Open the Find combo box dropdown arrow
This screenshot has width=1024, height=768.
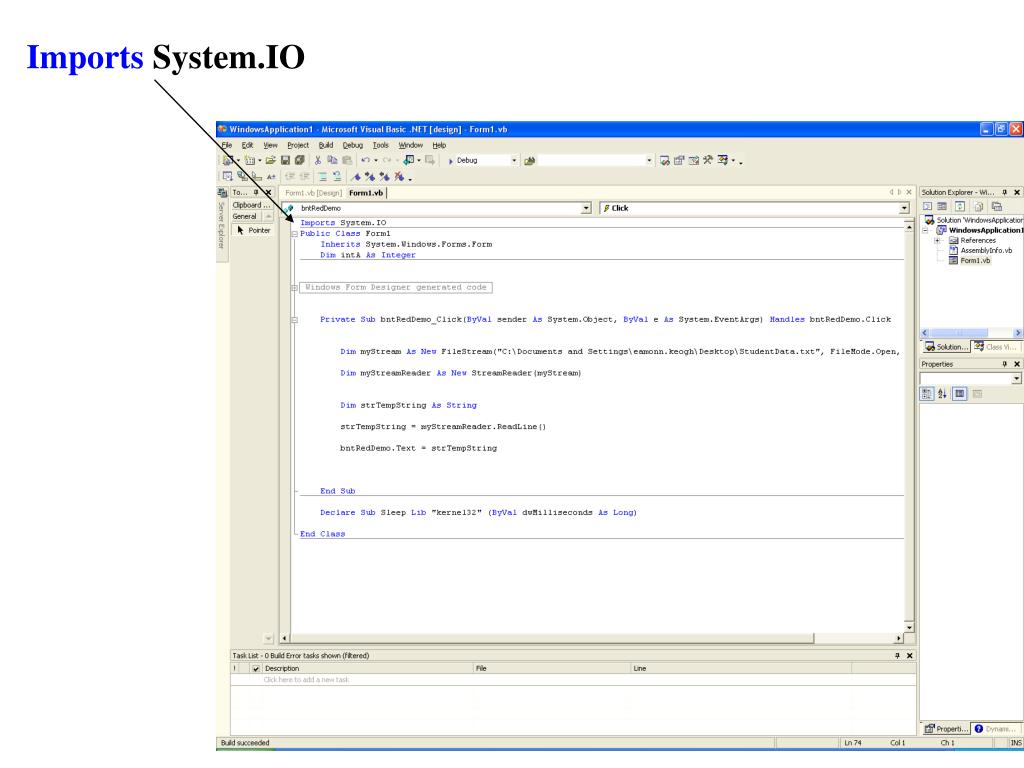pyautogui.click(x=648, y=161)
